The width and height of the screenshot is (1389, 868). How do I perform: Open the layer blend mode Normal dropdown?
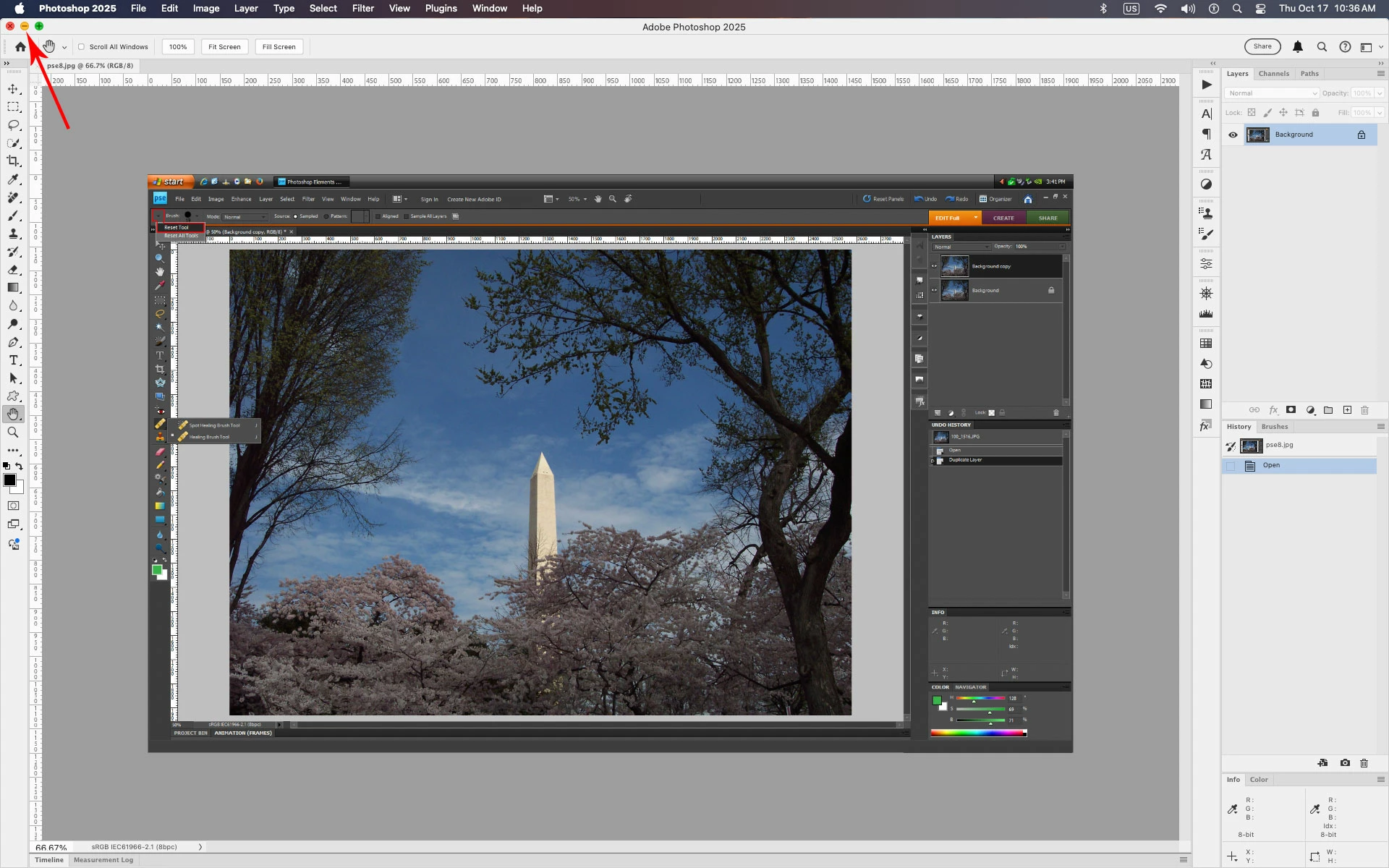point(1272,93)
